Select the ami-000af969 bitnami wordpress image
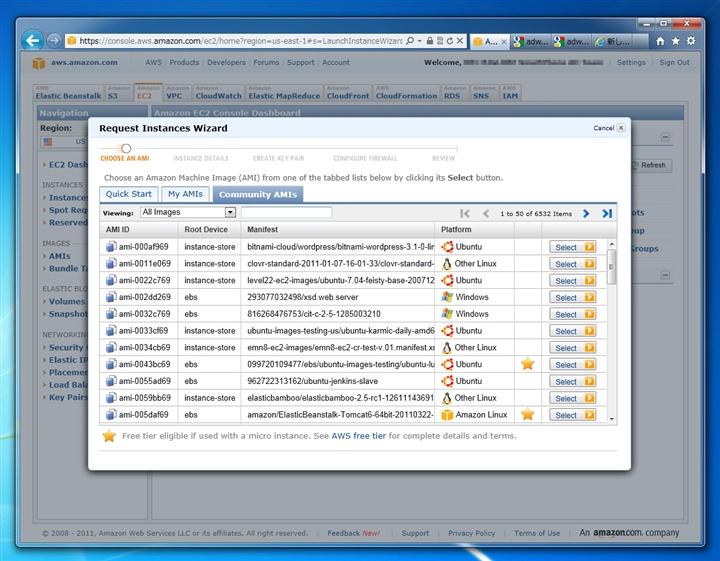 point(573,247)
